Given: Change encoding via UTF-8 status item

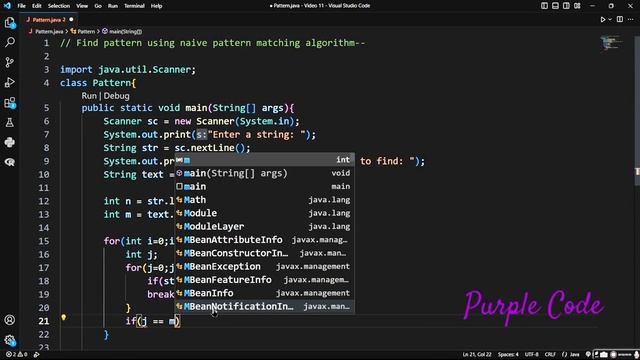Looking at the screenshot, I should (x=531, y=354).
